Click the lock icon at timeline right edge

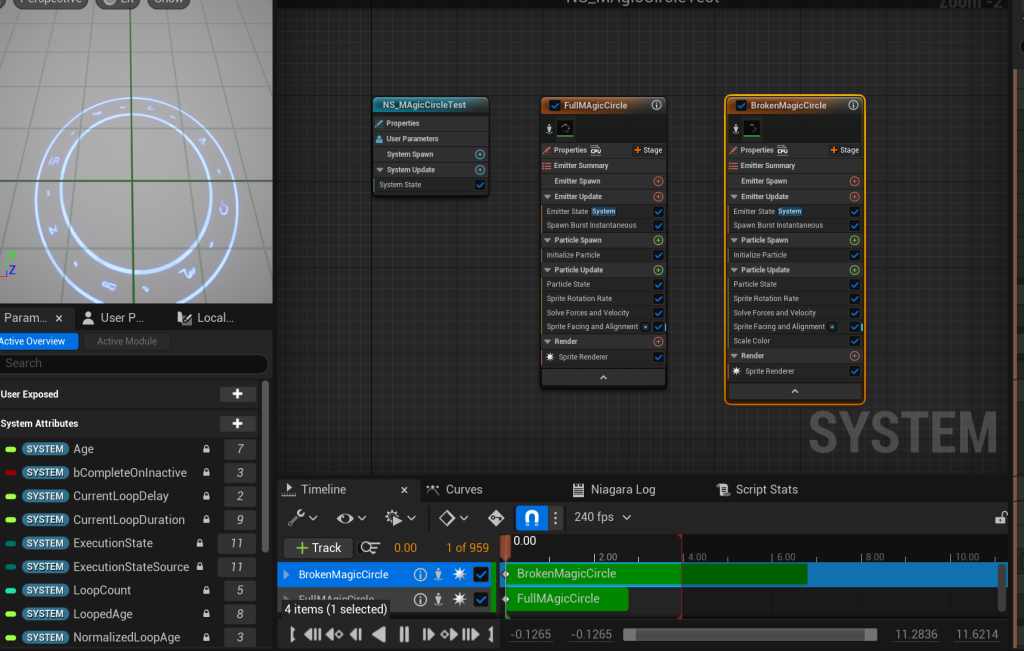1000,518
